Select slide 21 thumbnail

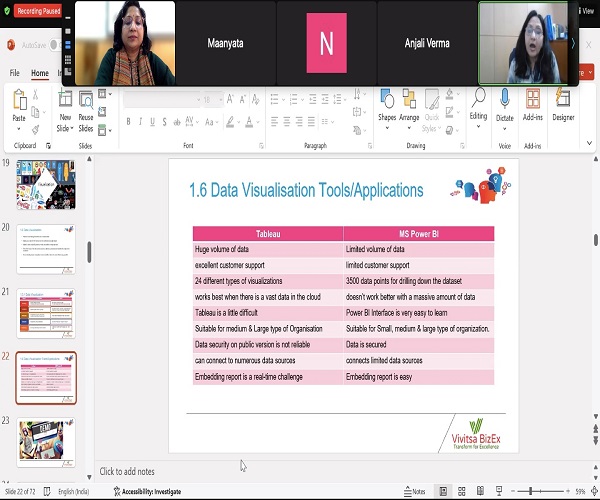(x=46, y=313)
